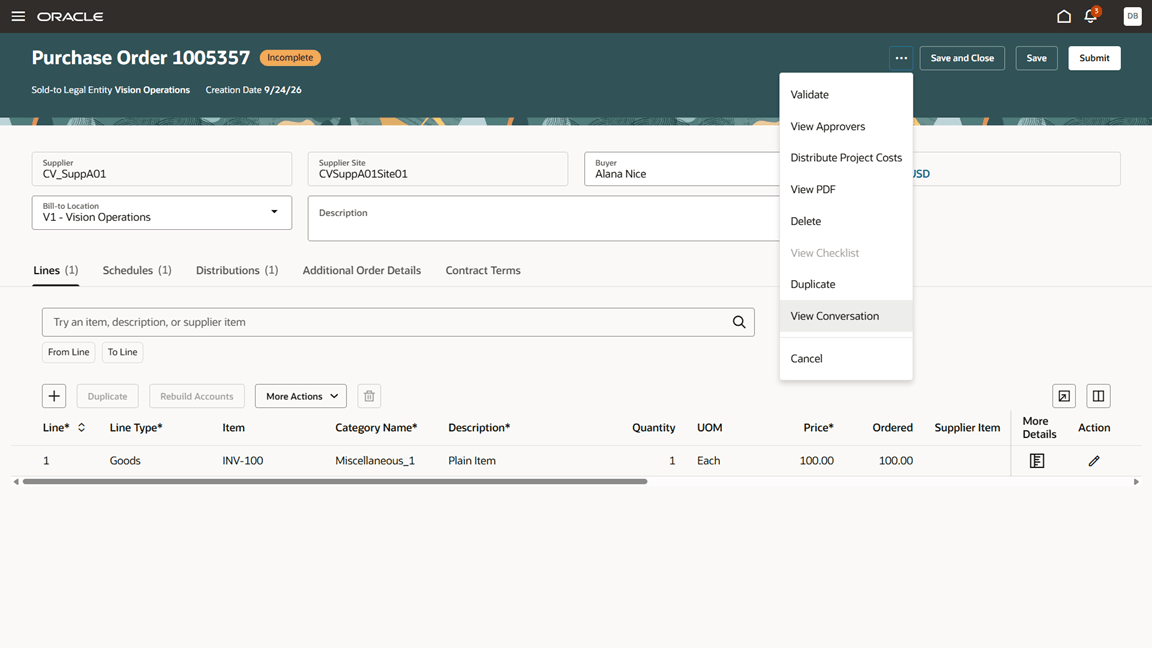This screenshot has width=1152, height=648.
Task: Click the search magnifier icon
Action: click(738, 322)
